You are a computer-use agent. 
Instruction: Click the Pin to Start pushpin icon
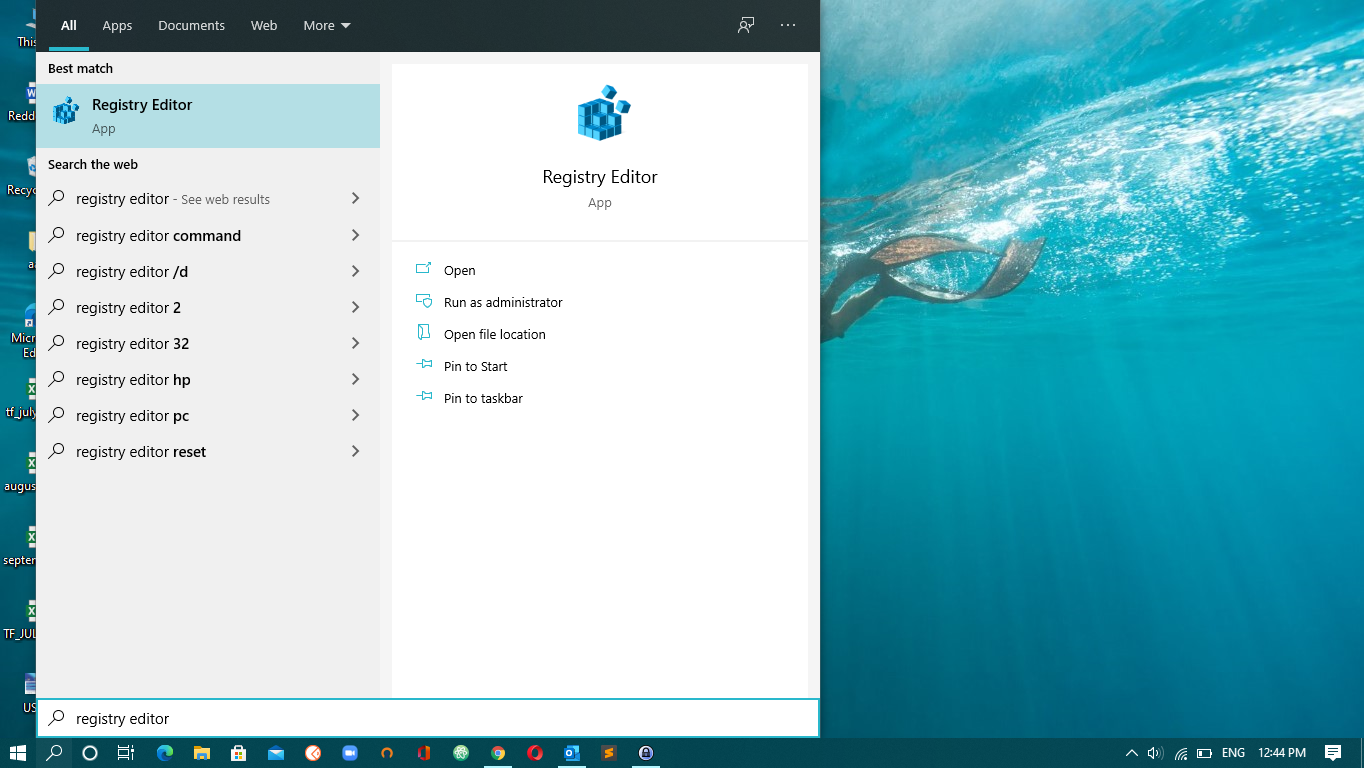(x=424, y=365)
